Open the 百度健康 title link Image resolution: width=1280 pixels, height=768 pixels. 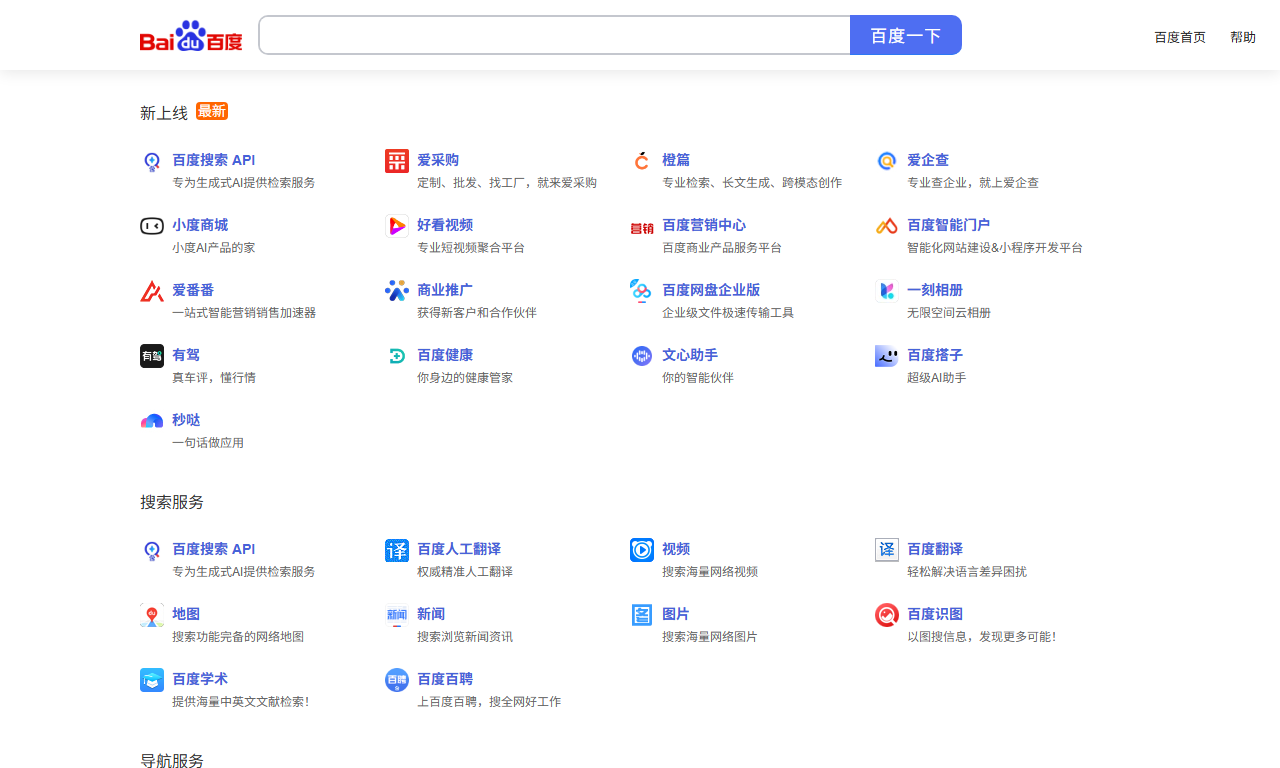click(445, 355)
